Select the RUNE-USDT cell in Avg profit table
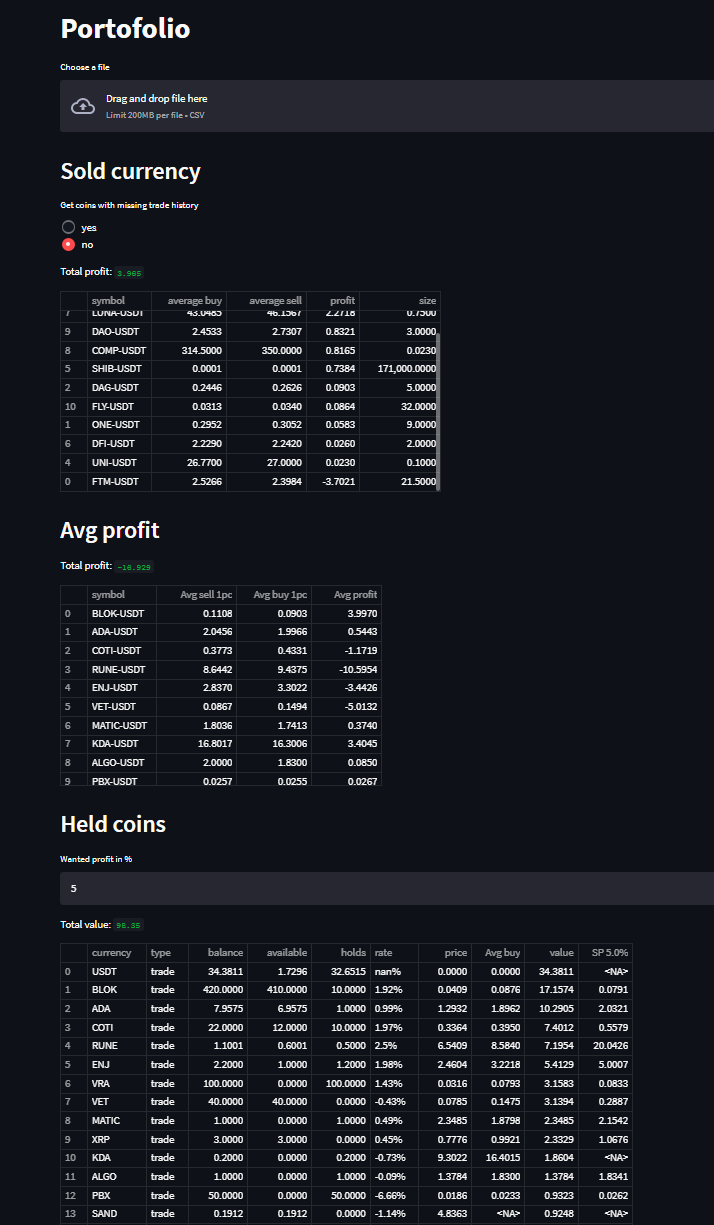Screen dimensions: 714x1225 (x=118, y=669)
